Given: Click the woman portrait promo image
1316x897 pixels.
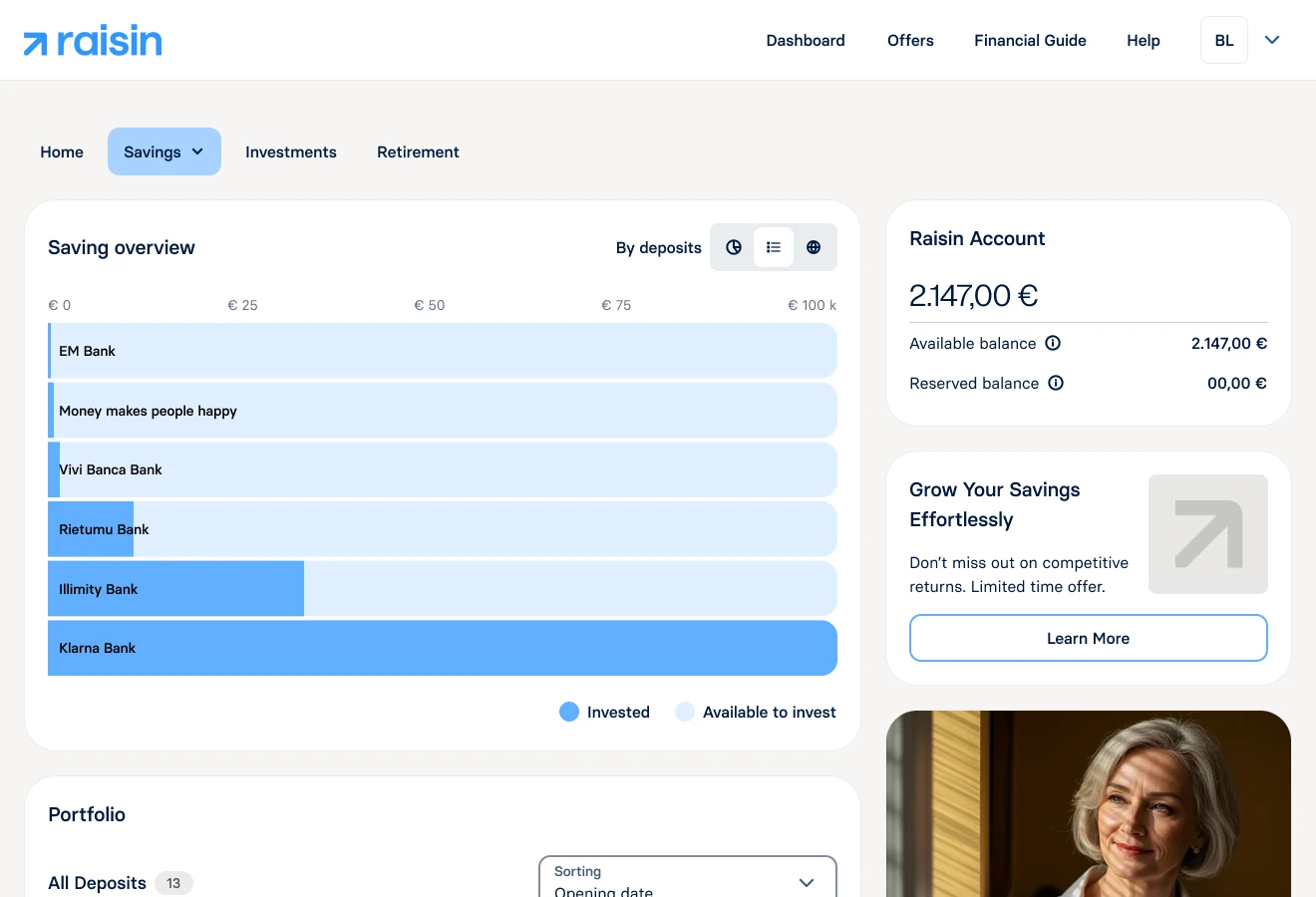Looking at the screenshot, I should (x=1089, y=803).
